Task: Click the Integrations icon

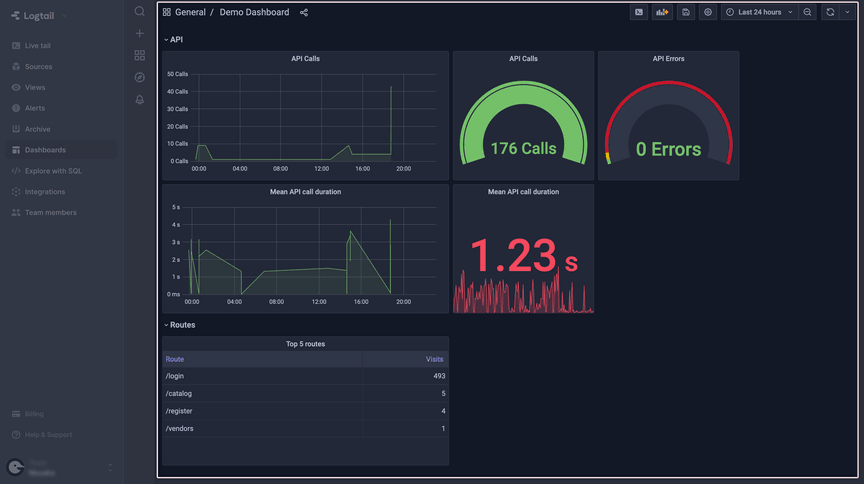Action: [16, 192]
